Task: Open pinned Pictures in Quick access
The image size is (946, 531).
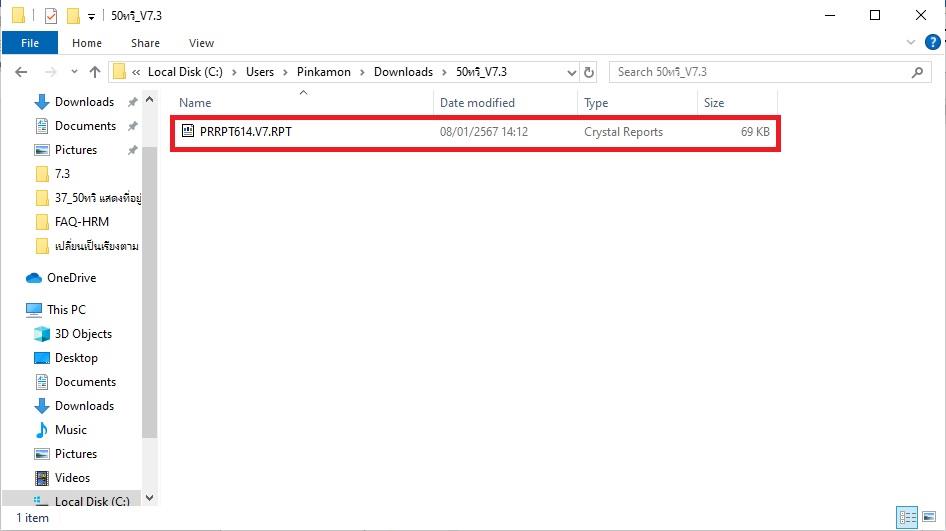Action: tap(75, 150)
